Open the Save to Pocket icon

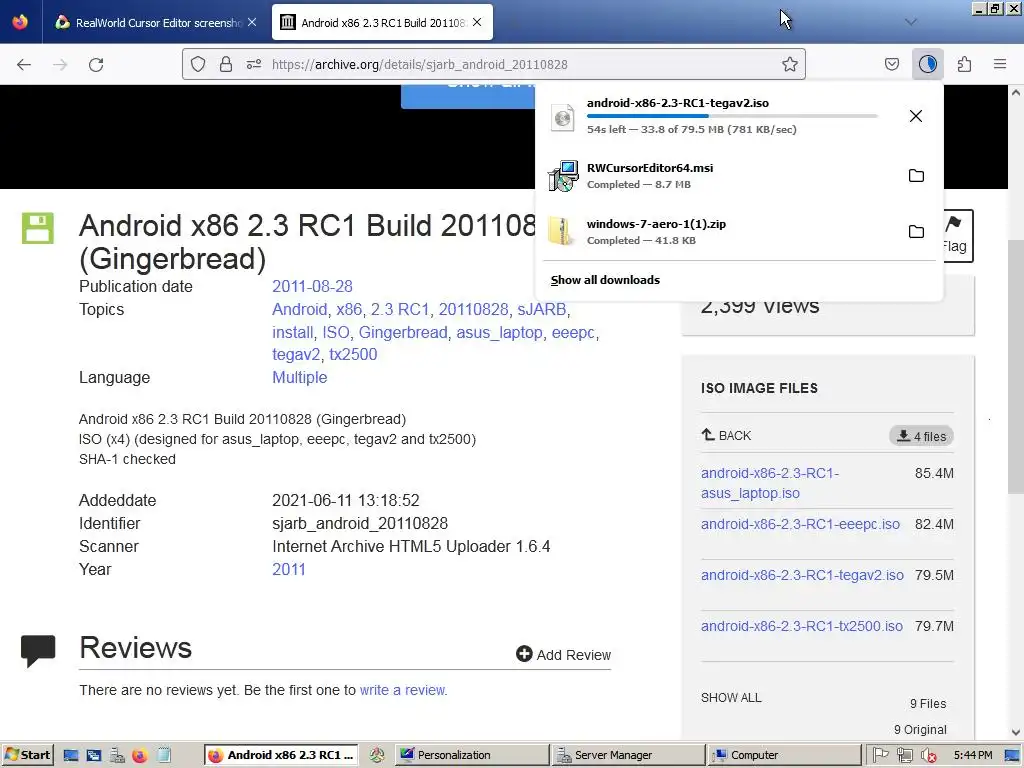coord(891,64)
